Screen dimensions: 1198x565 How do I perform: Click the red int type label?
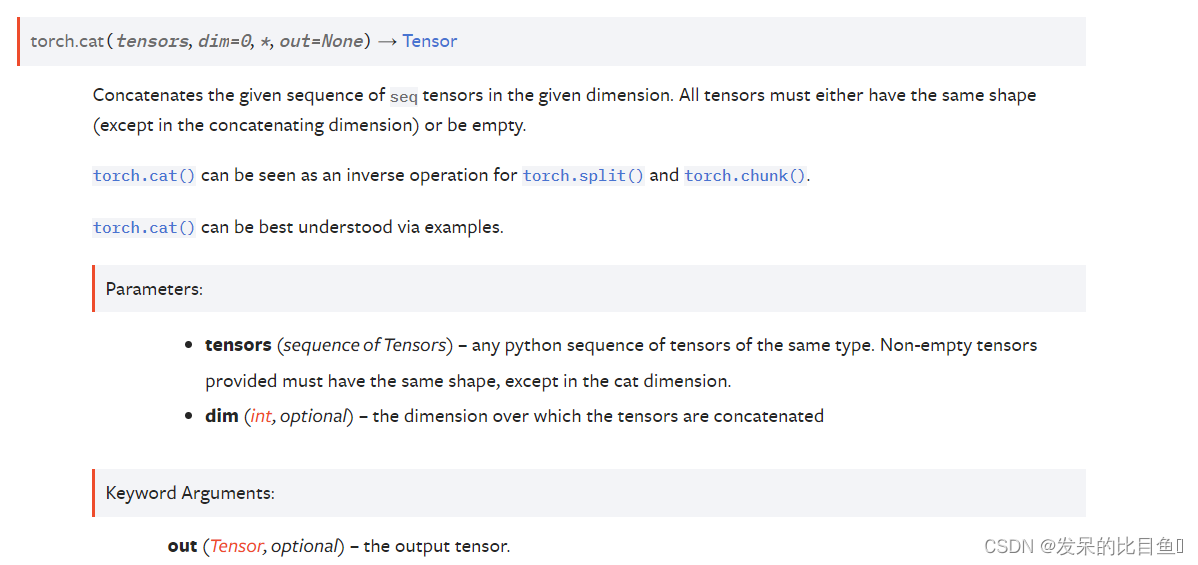261,416
